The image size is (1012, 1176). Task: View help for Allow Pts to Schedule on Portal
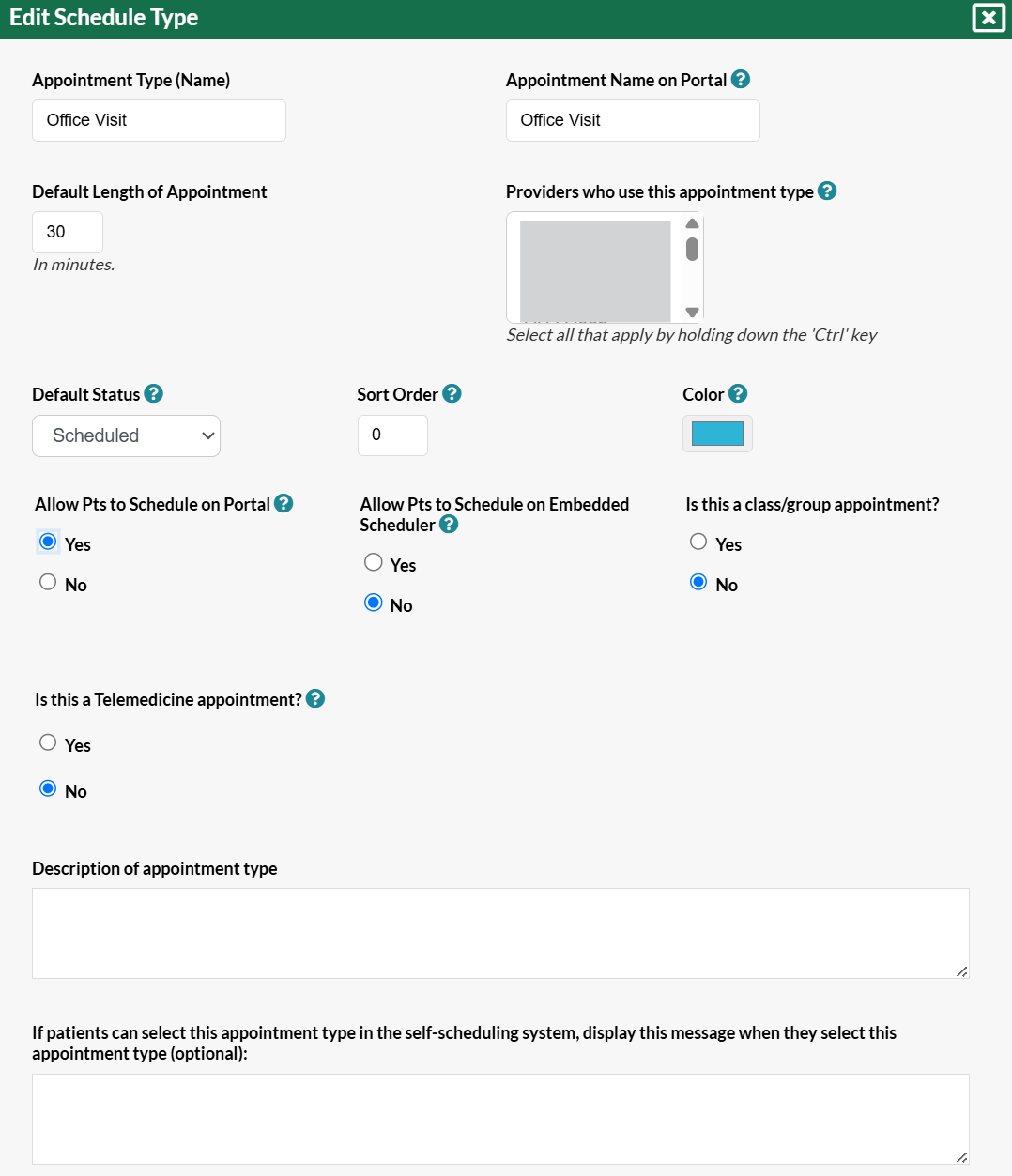coord(284,504)
